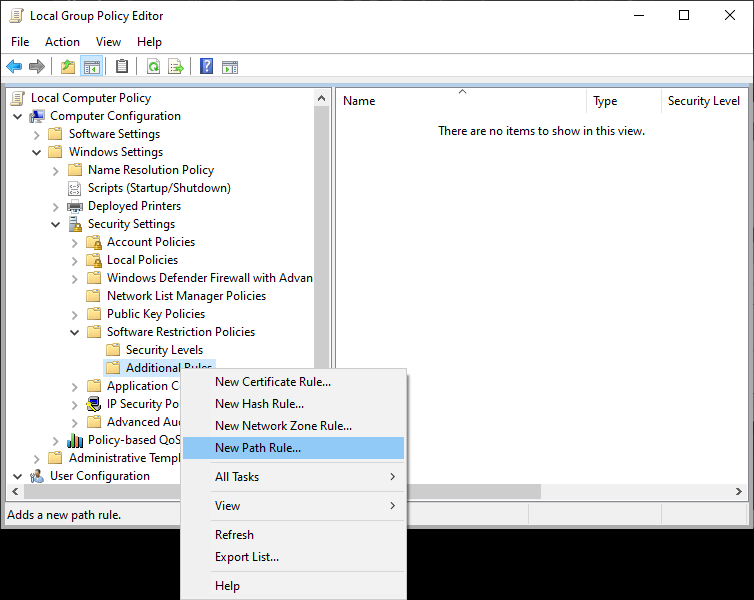Click the Up one level folder icon
Viewport: 754px width, 600px height.
point(67,67)
